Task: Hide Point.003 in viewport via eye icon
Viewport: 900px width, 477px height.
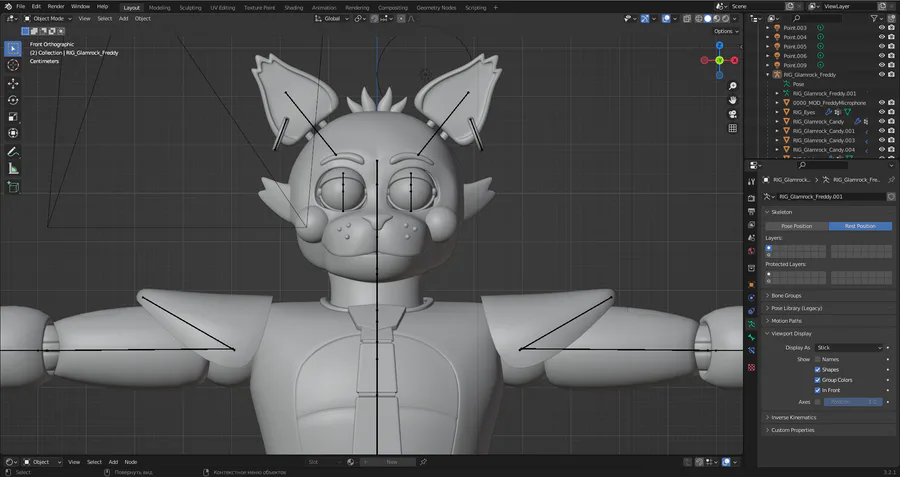Action: coord(882,28)
